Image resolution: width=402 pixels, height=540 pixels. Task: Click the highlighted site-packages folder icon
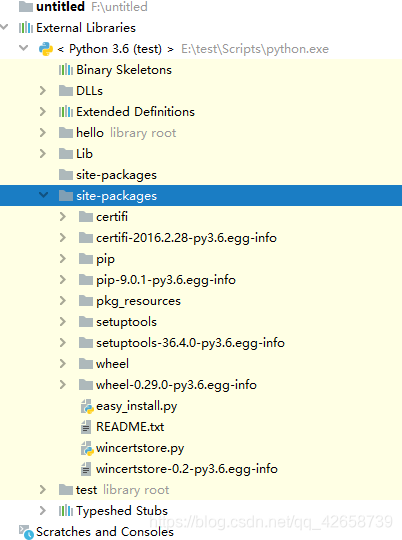click(66, 196)
